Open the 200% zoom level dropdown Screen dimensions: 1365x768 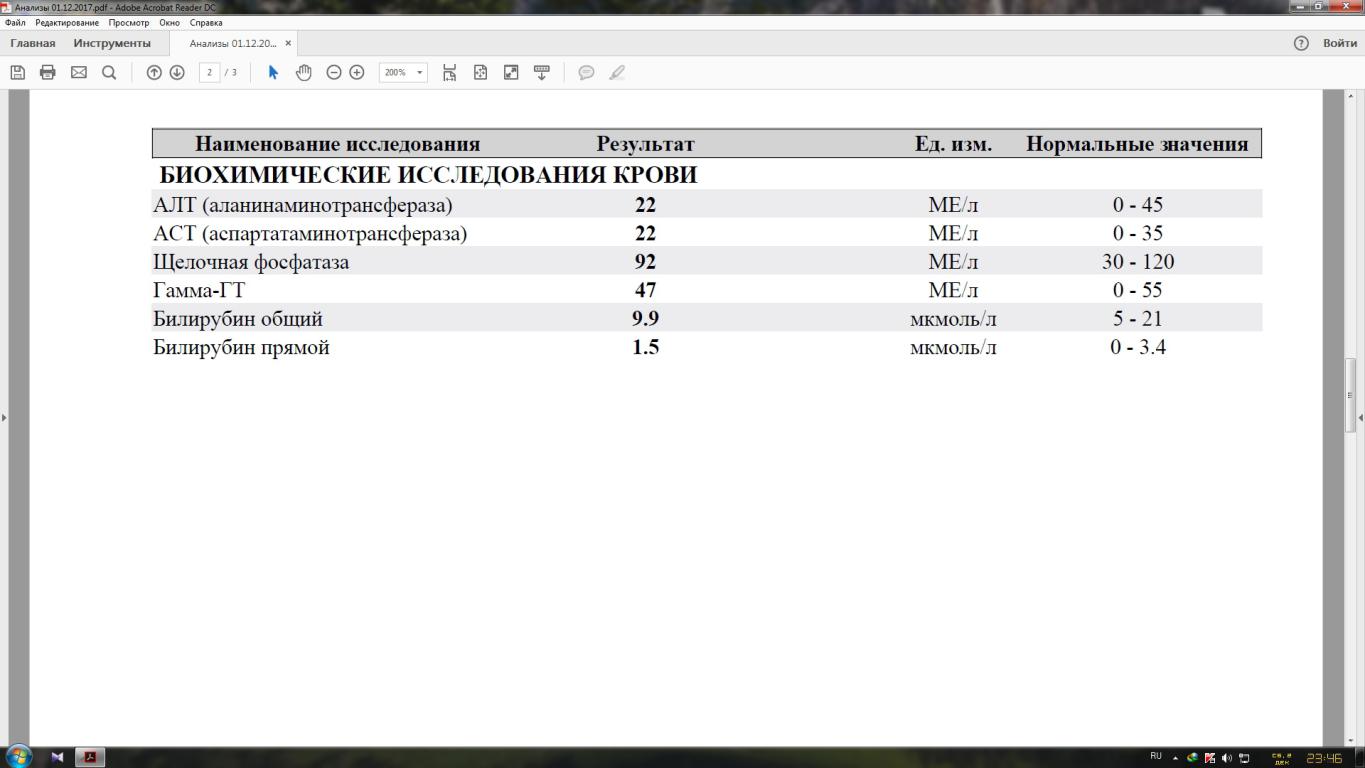[420, 72]
